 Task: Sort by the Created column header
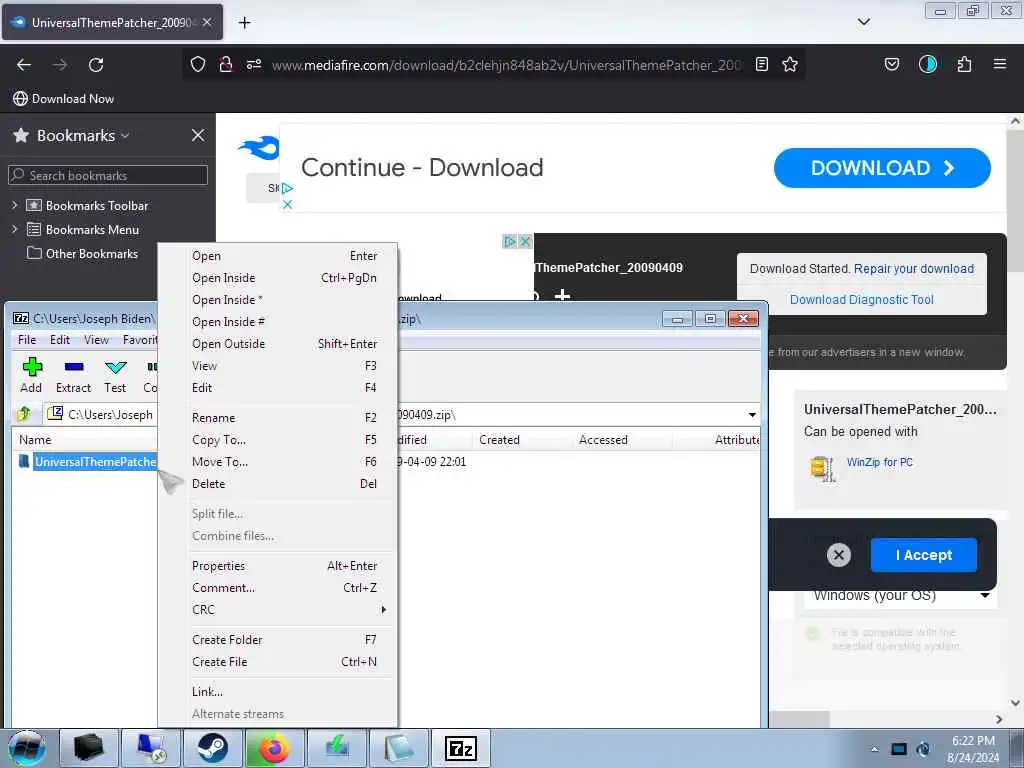(499, 440)
